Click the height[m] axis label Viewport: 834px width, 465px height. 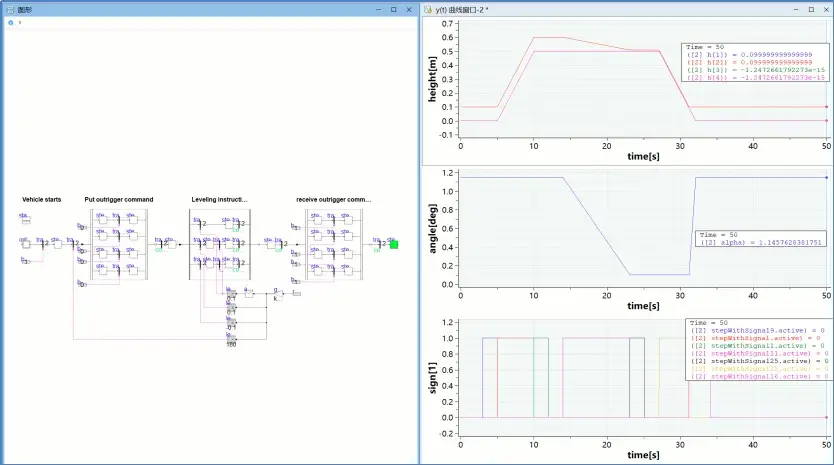coord(432,79)
